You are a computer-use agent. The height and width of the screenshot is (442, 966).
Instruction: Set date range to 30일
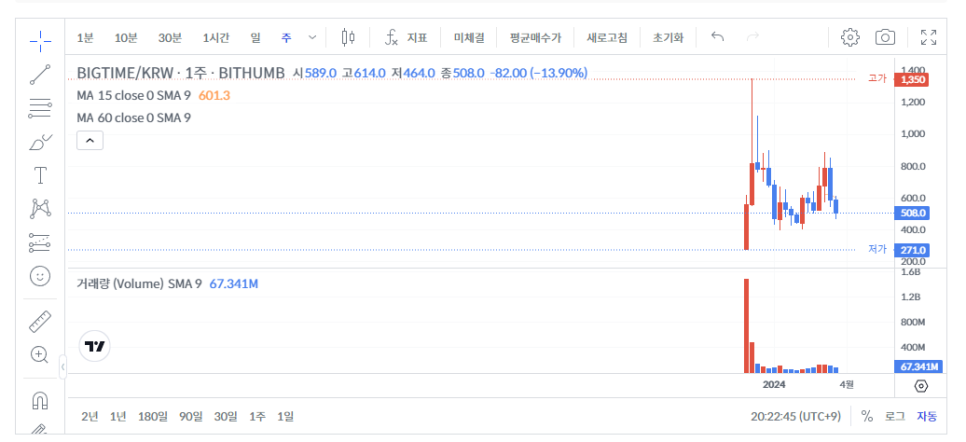click(226, 417)
